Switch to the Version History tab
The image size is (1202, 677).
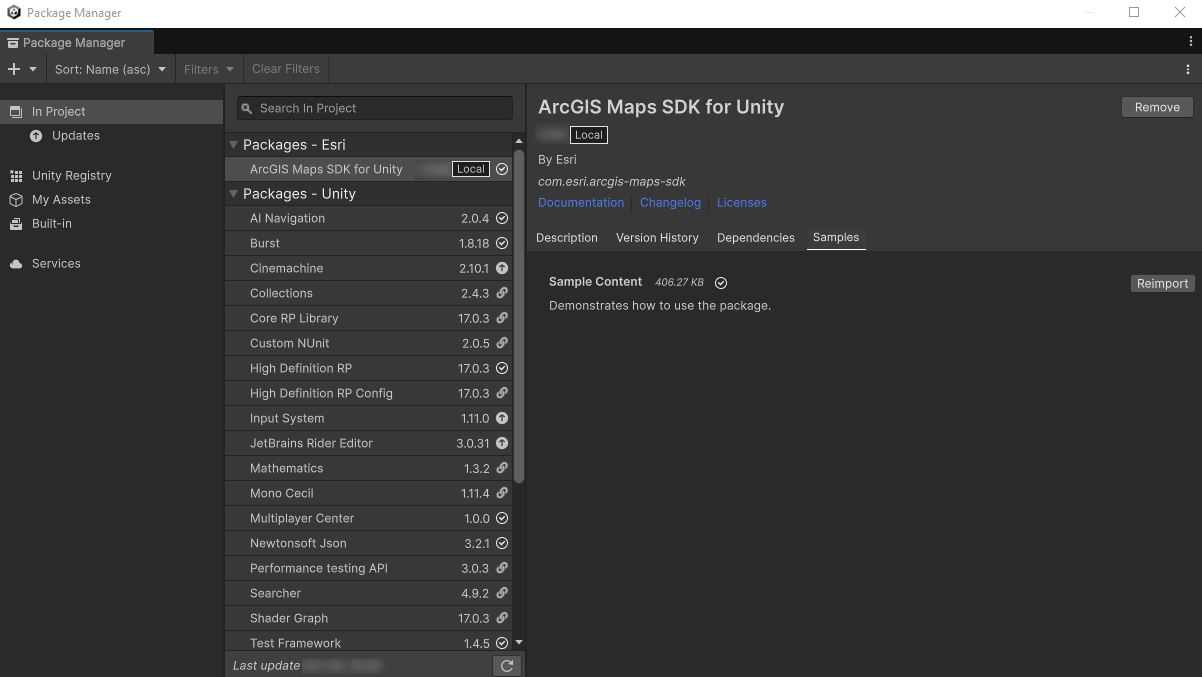(x=657, y=238)
